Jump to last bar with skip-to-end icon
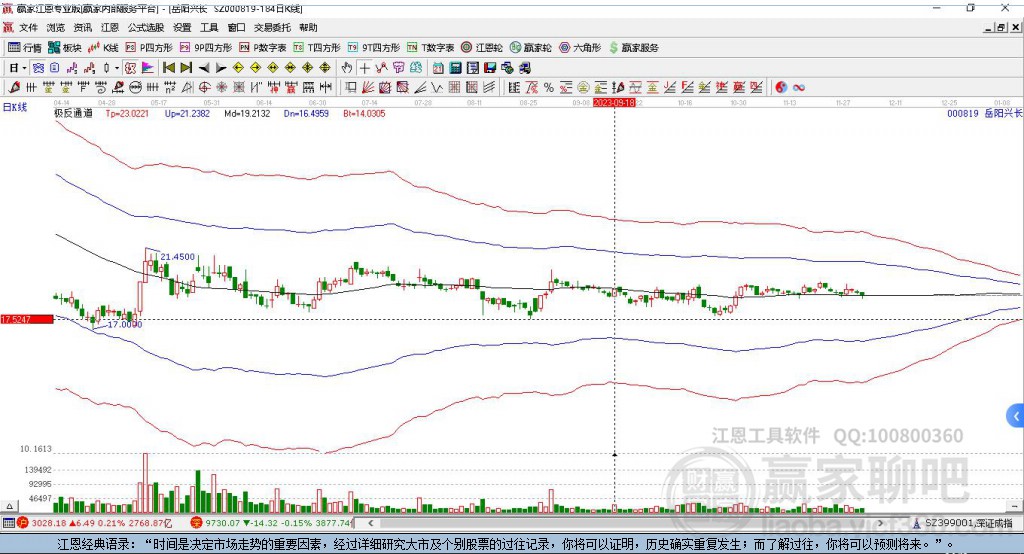This screenshot has height=554, width=1024. pyautogui.click(x=186, y=68)
